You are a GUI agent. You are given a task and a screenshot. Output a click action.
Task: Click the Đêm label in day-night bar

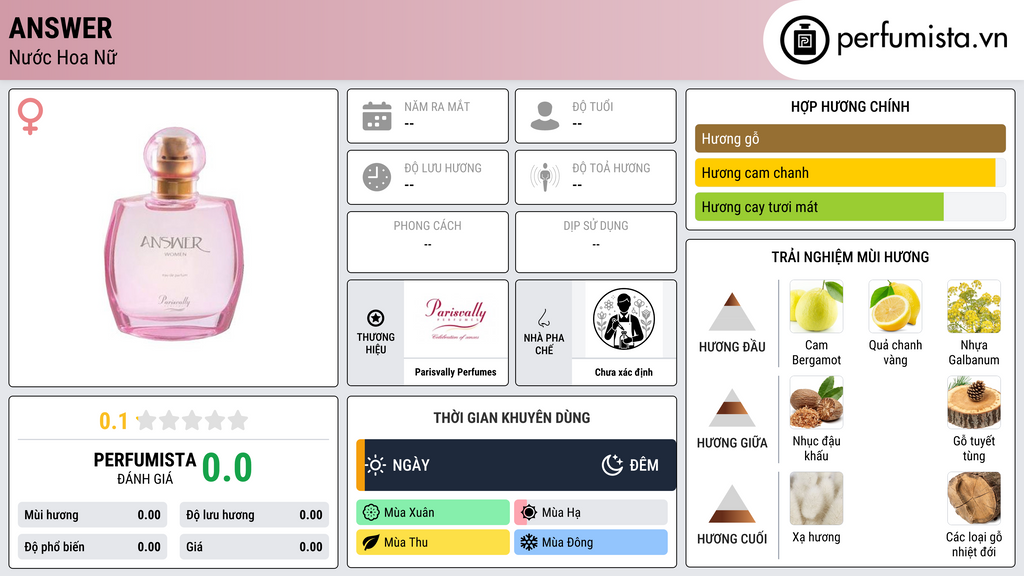point(644,465)
